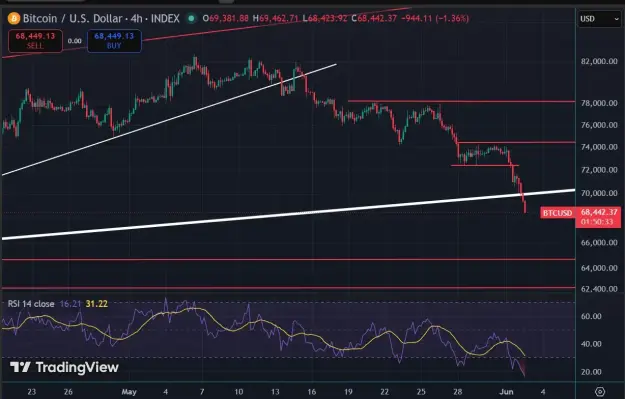This screenshot has width=625, height=399.
Task: Click the TradingView logo
Action: tap(64, 367)
